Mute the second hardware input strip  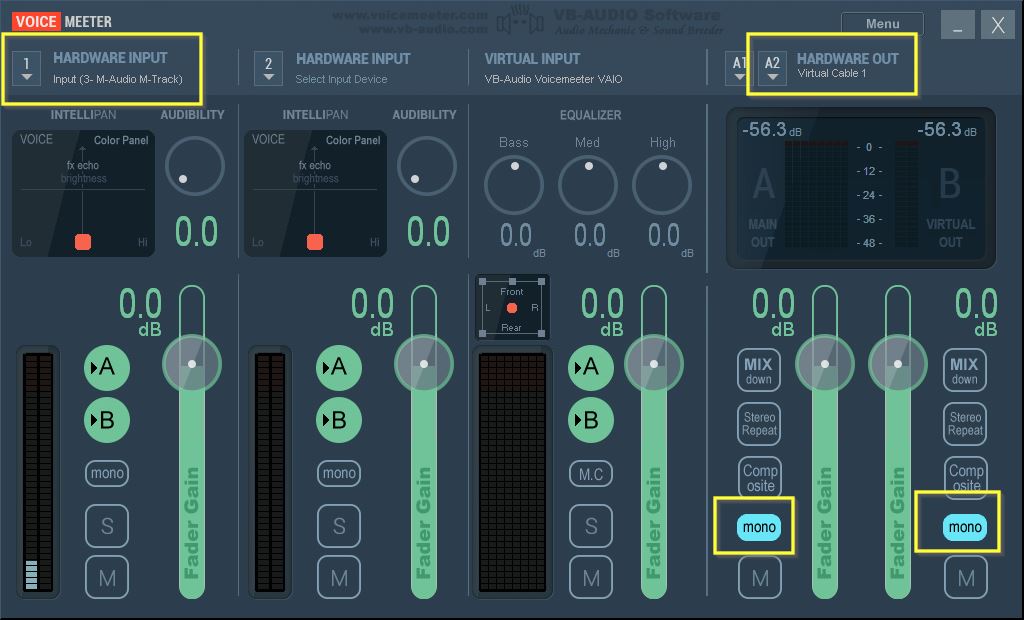pyautogui.click(x=339, y=577)
